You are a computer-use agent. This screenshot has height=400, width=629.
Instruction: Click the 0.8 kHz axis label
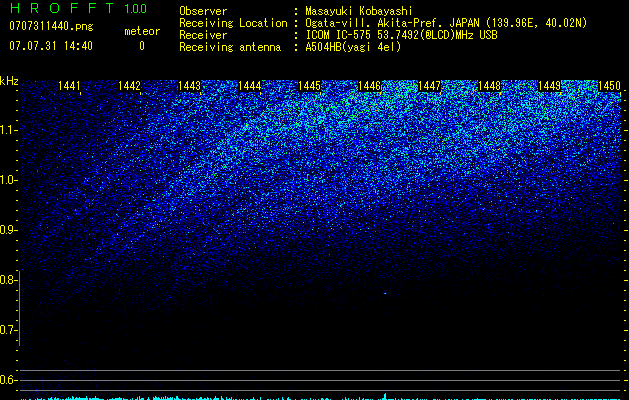pos(8,280)
